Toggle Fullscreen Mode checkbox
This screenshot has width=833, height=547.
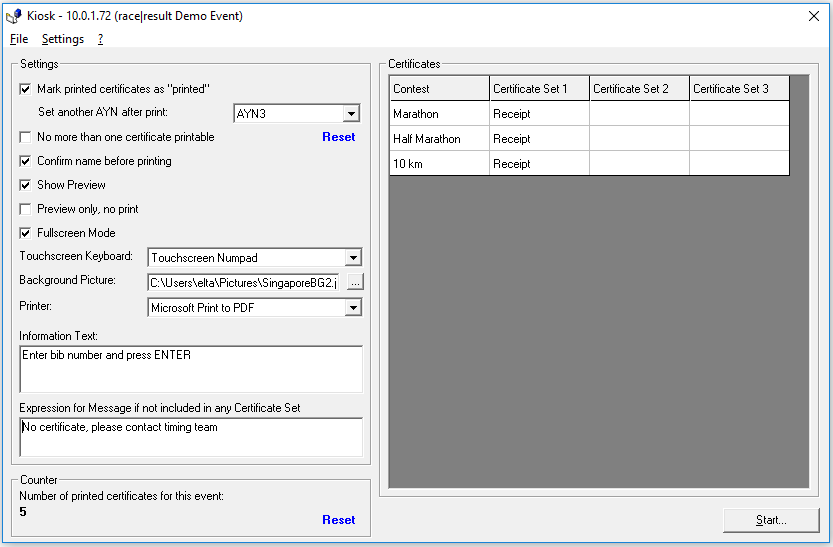(25, 233)
